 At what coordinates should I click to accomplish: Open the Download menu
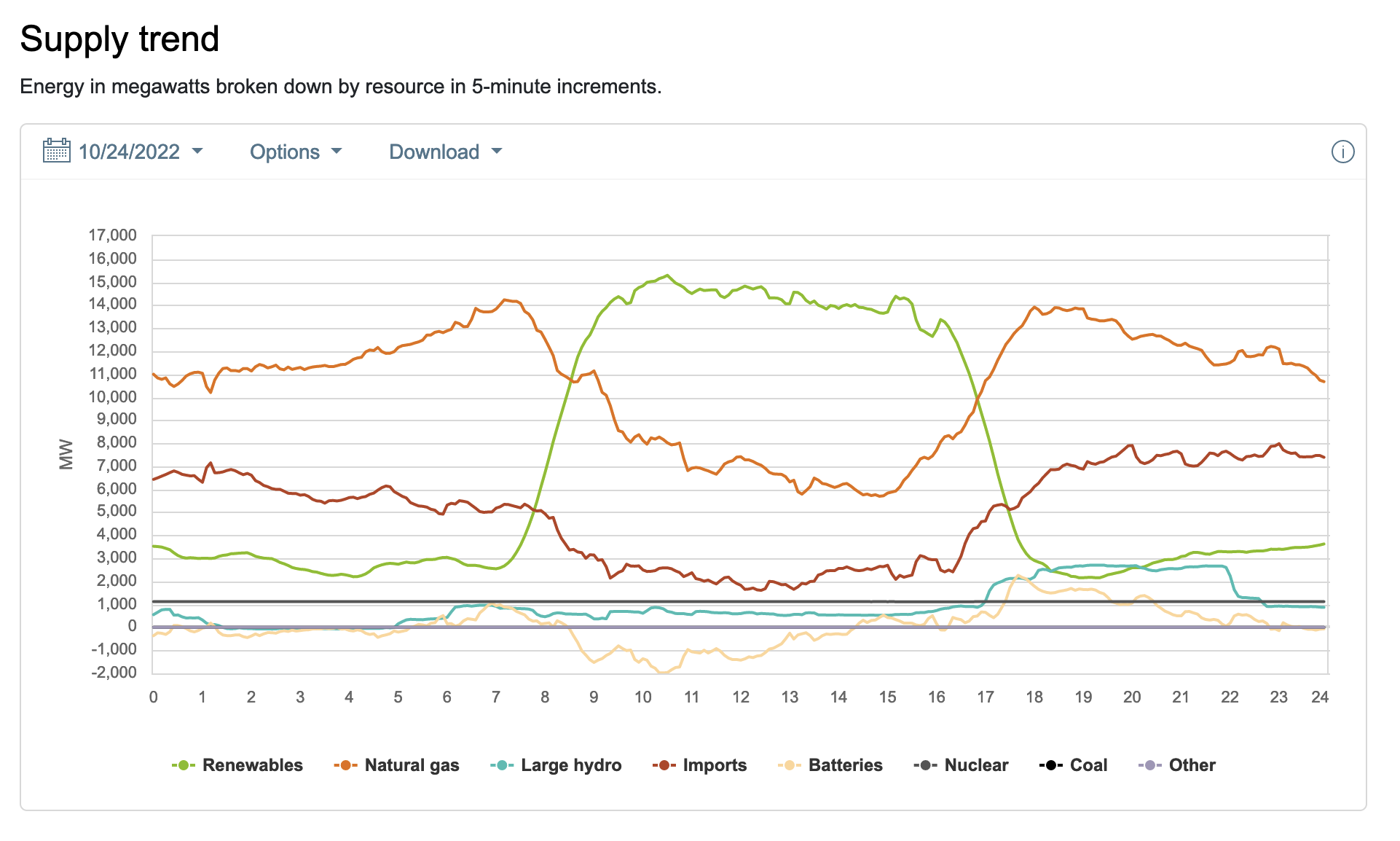tap(434, 152)
